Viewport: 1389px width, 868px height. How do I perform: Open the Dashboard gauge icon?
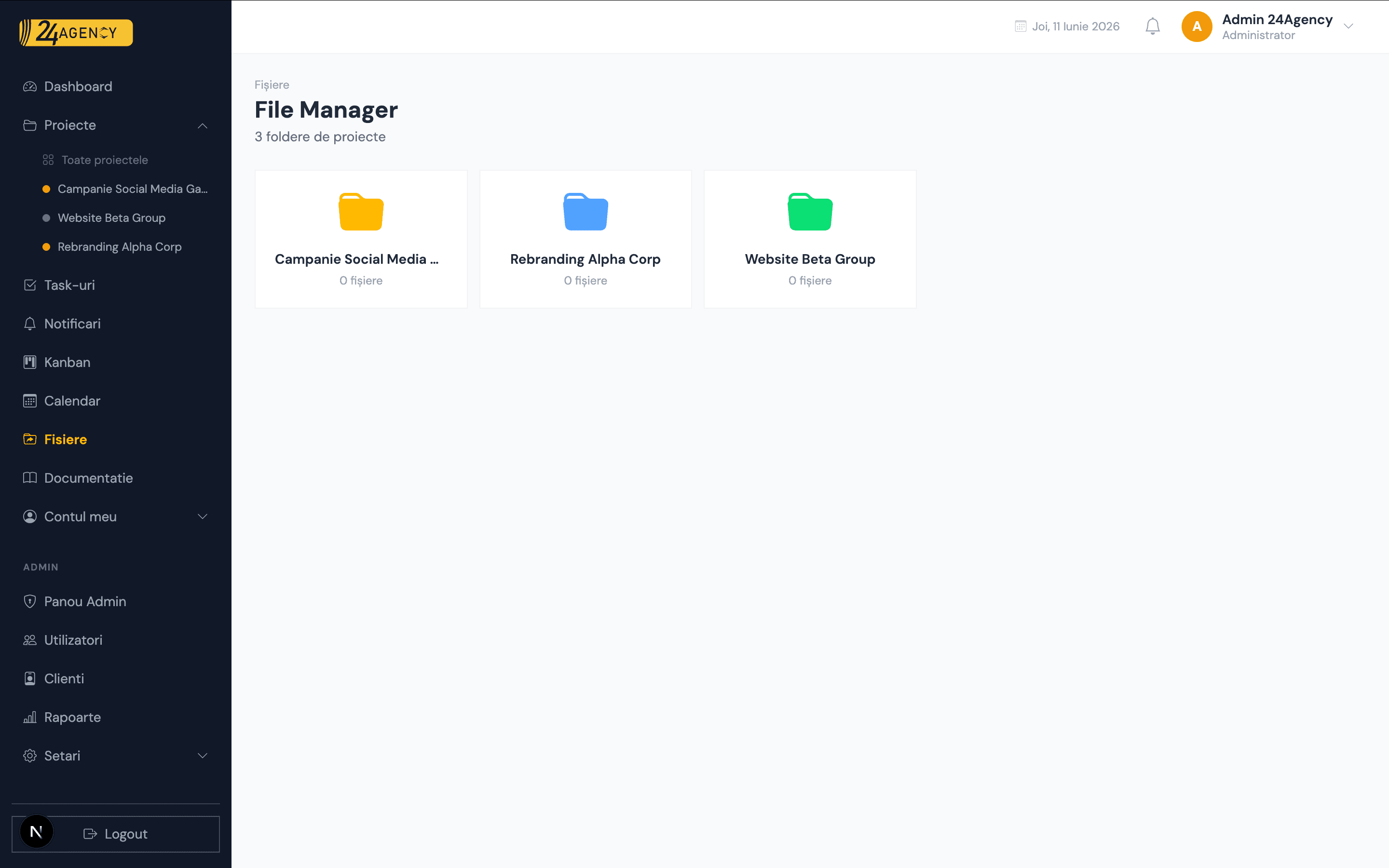click(x=30, y=87)
